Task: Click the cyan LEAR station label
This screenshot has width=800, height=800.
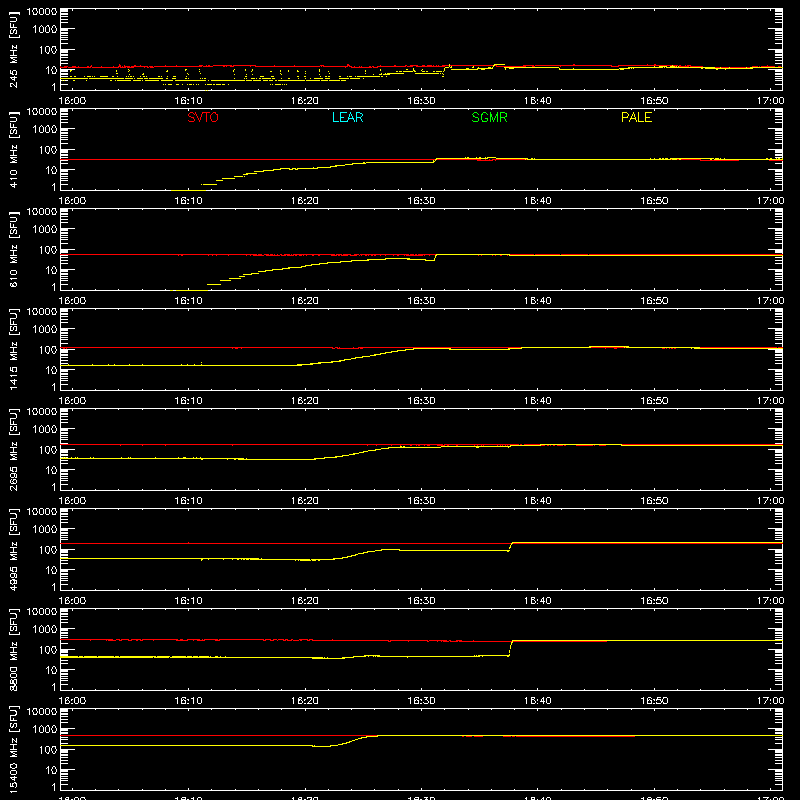Action: 347,117
